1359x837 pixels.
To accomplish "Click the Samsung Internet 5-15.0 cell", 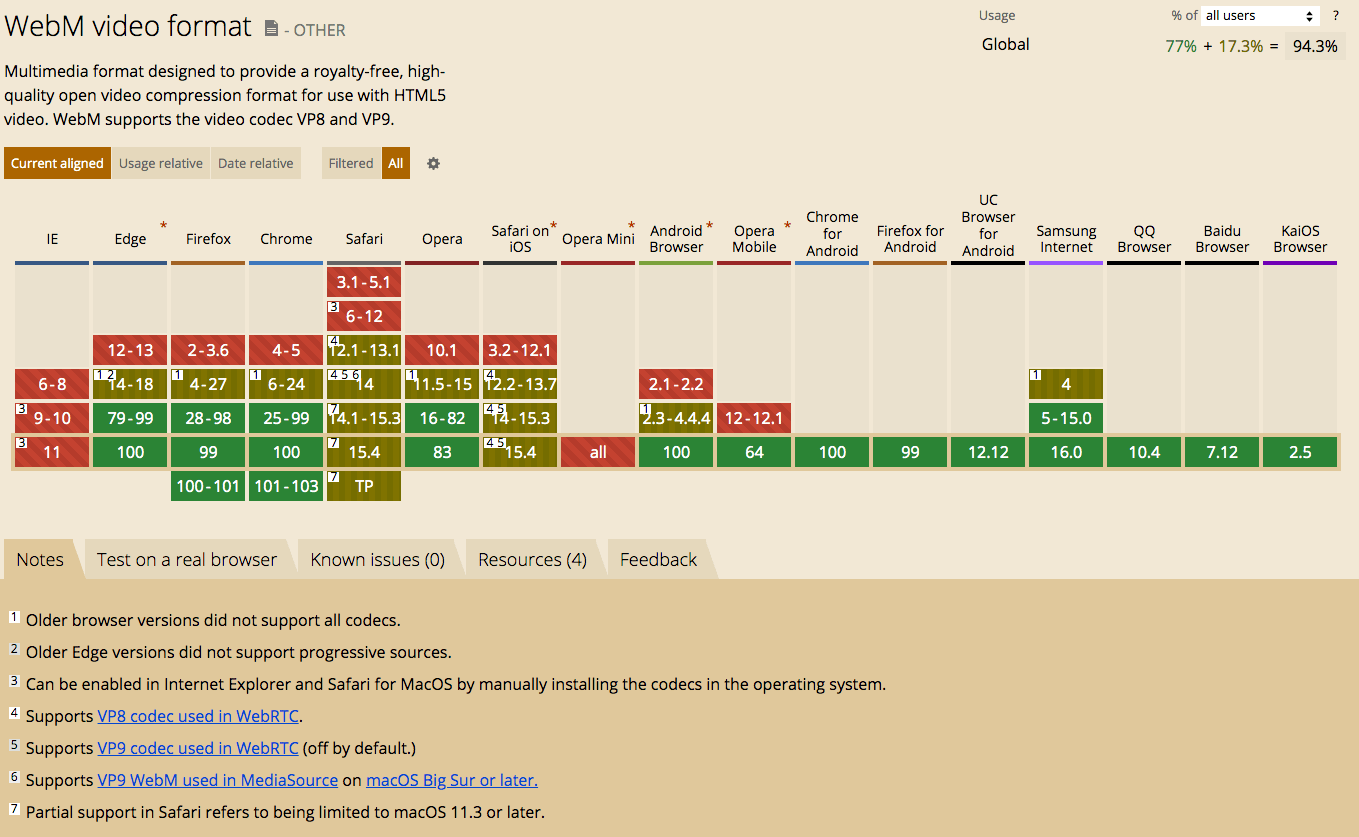I will click(1066, 418).
